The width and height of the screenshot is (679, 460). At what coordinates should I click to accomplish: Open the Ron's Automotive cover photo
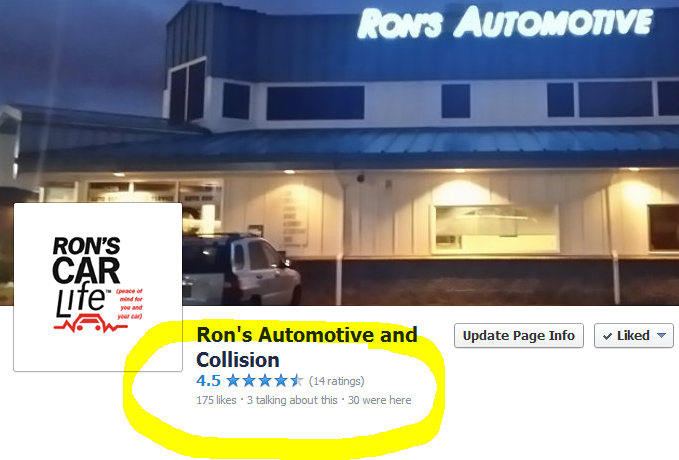point(340,152)
